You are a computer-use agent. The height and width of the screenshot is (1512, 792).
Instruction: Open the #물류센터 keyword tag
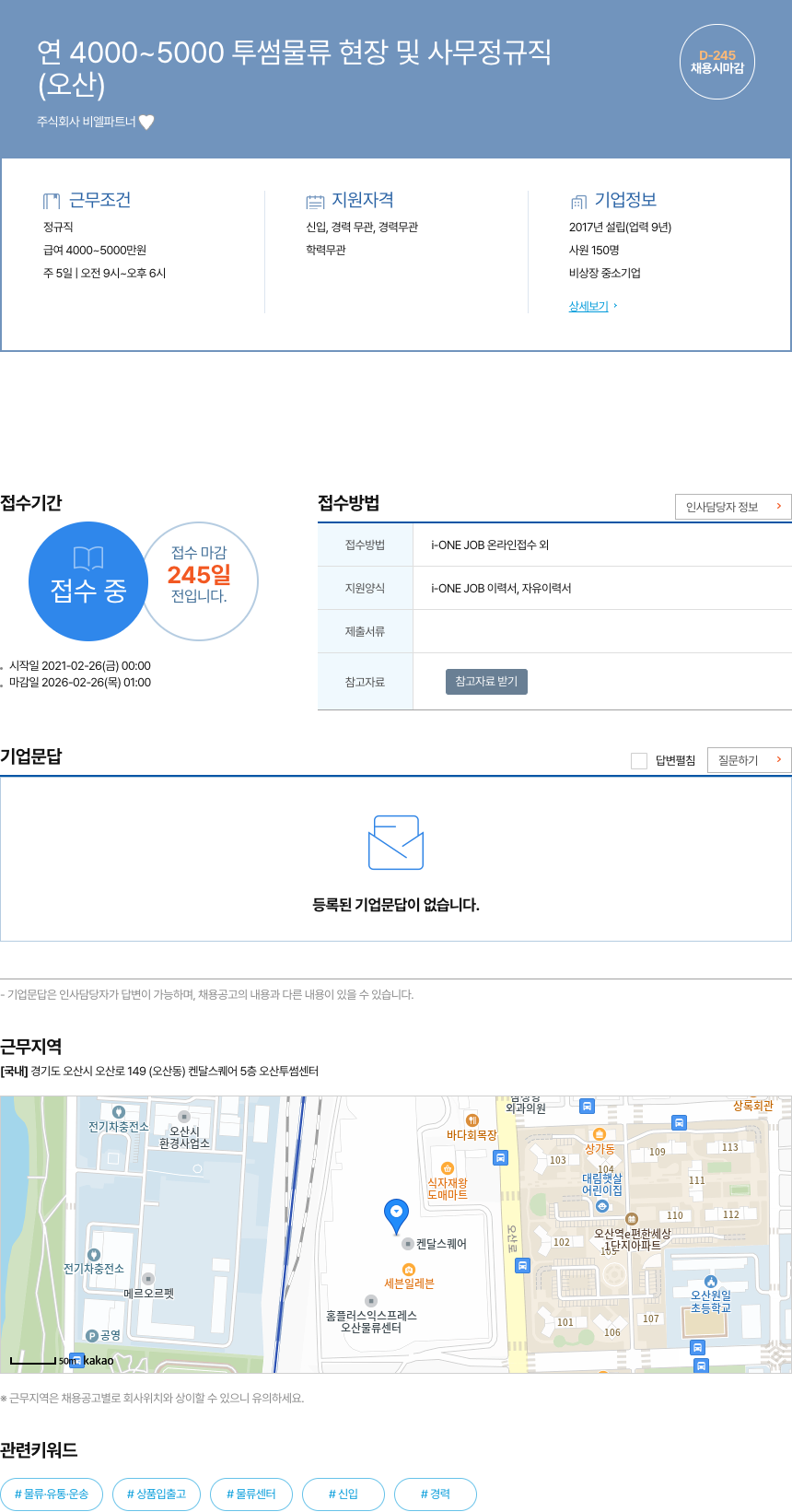pyautogui.click(x=251, y=1494)
